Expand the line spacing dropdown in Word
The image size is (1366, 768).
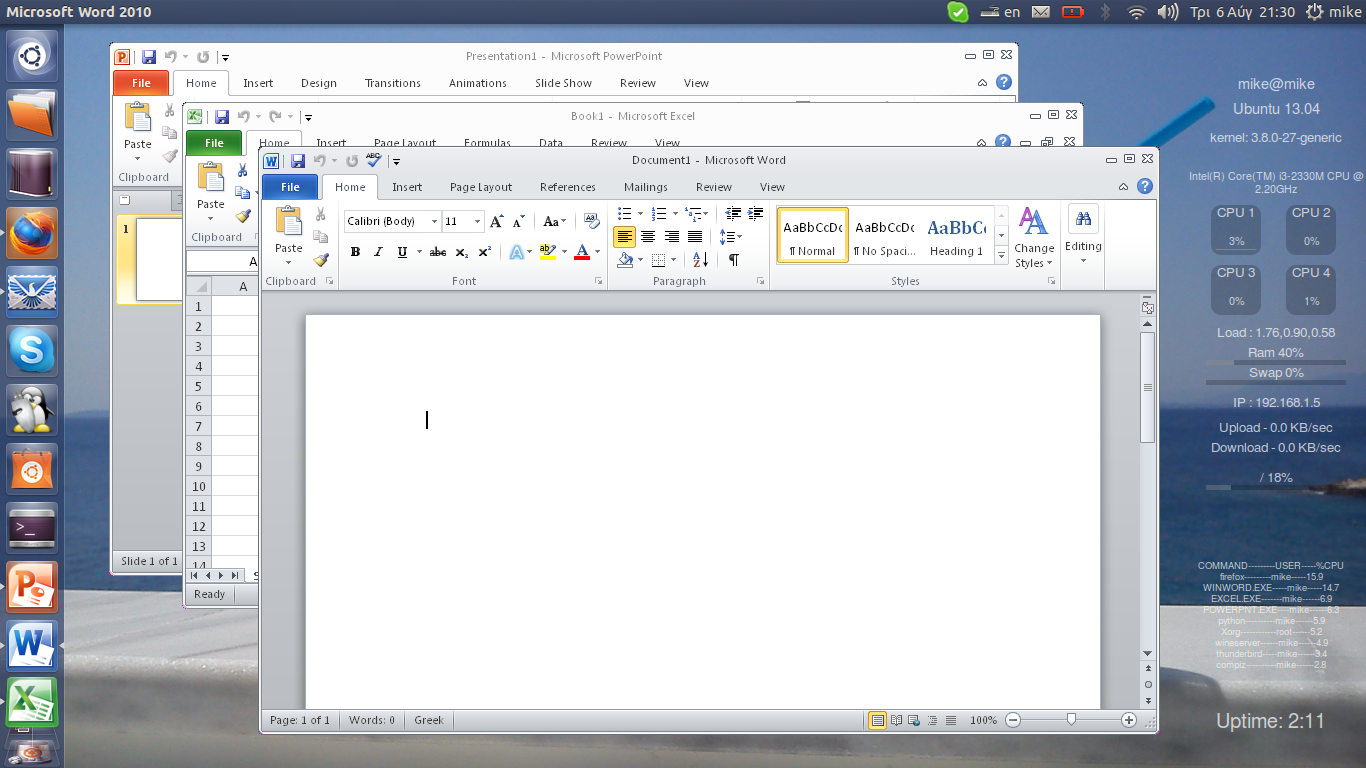731,237
